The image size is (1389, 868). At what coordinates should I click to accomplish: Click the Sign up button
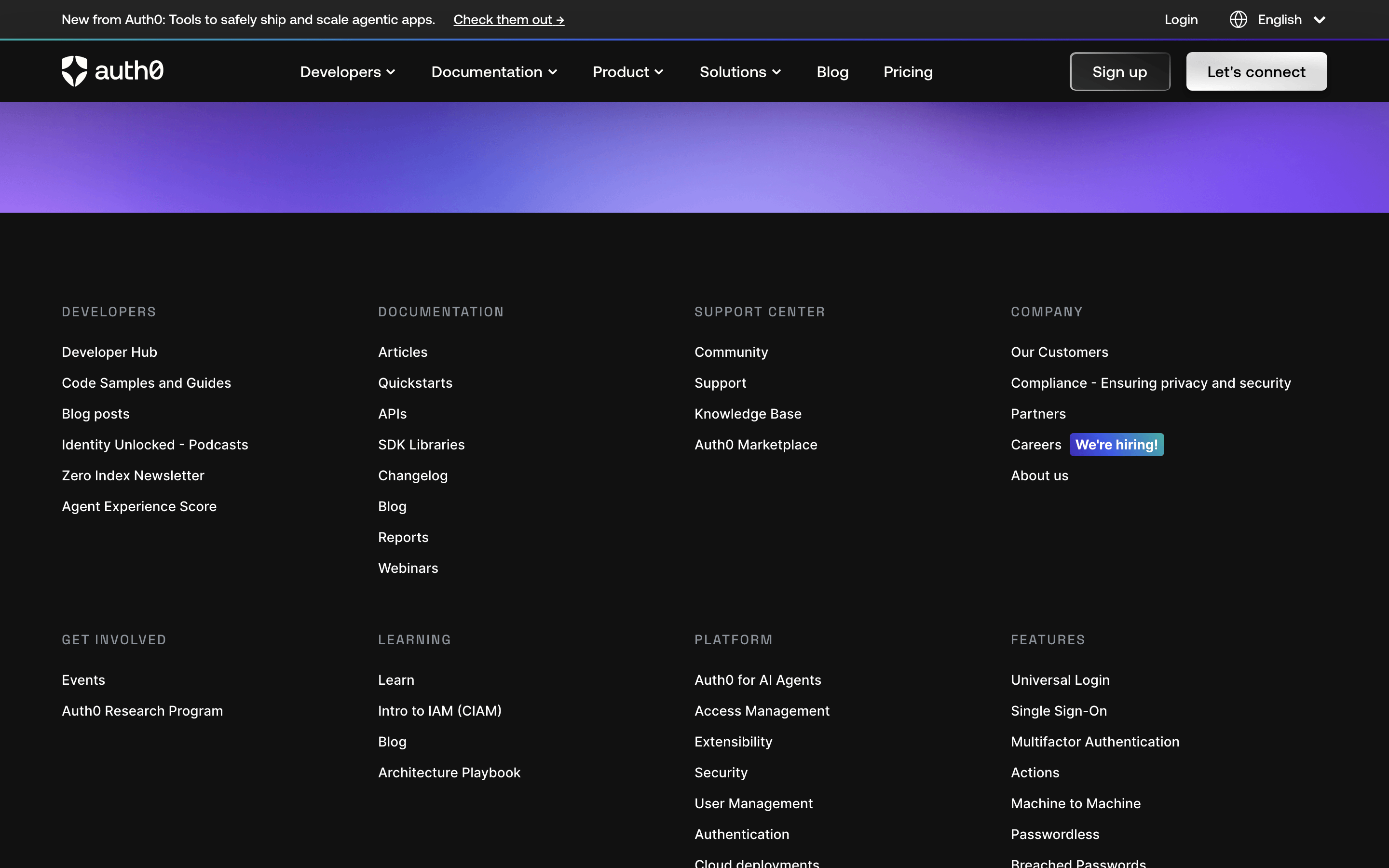click(1119, 72)
